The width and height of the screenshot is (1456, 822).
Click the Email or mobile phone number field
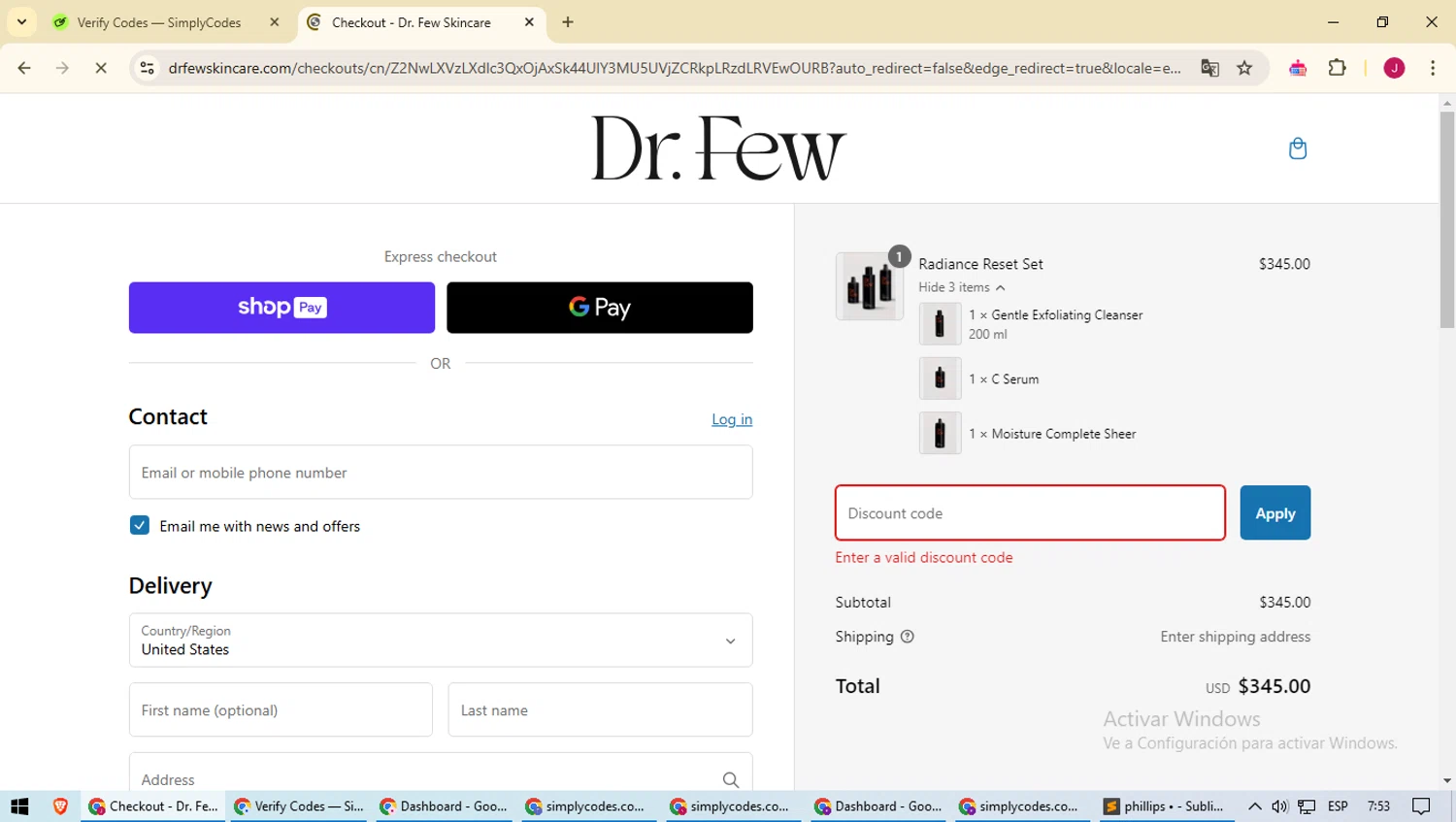point(441,473)
